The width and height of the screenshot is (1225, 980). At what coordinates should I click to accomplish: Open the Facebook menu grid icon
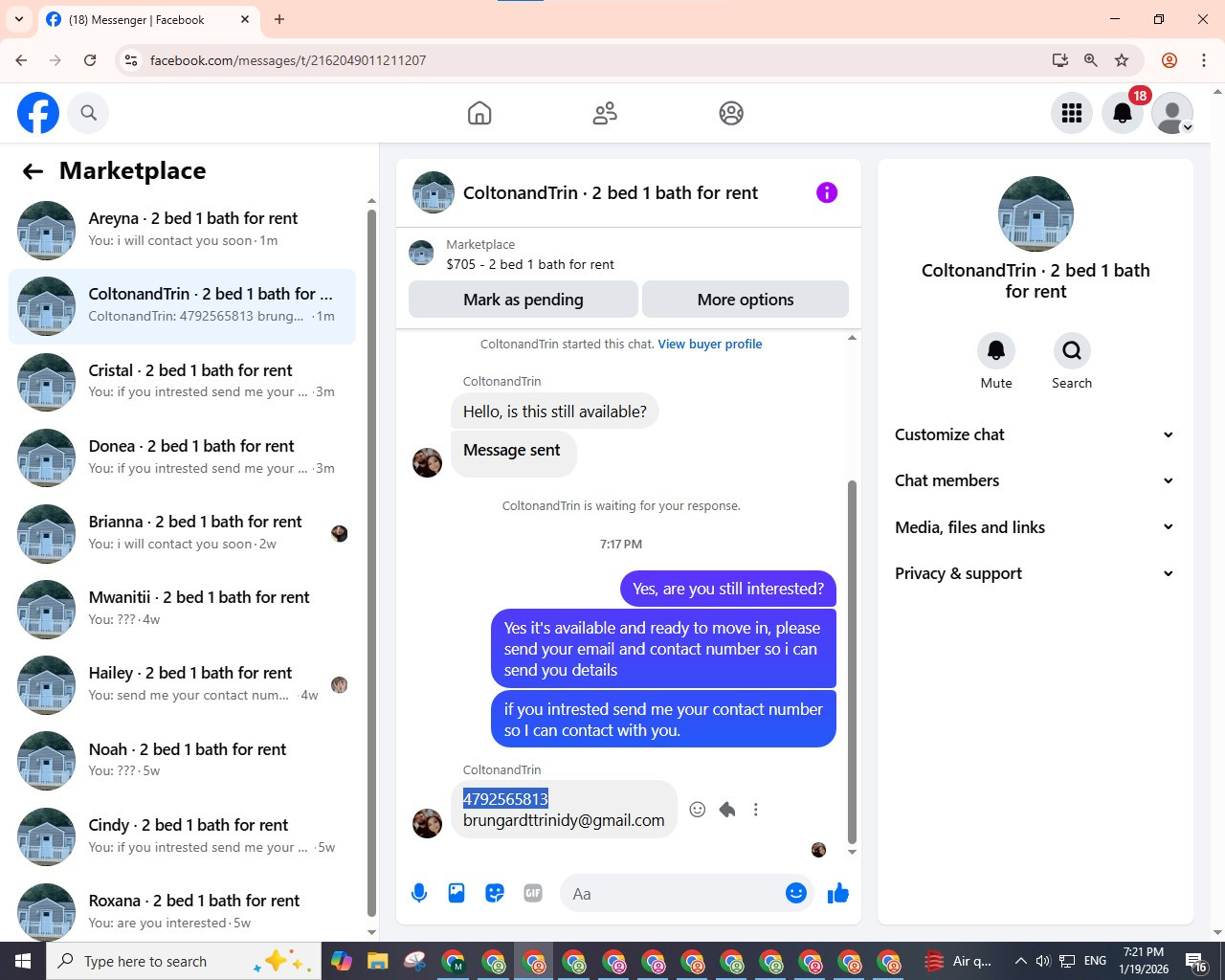[x=1072, y=113]
